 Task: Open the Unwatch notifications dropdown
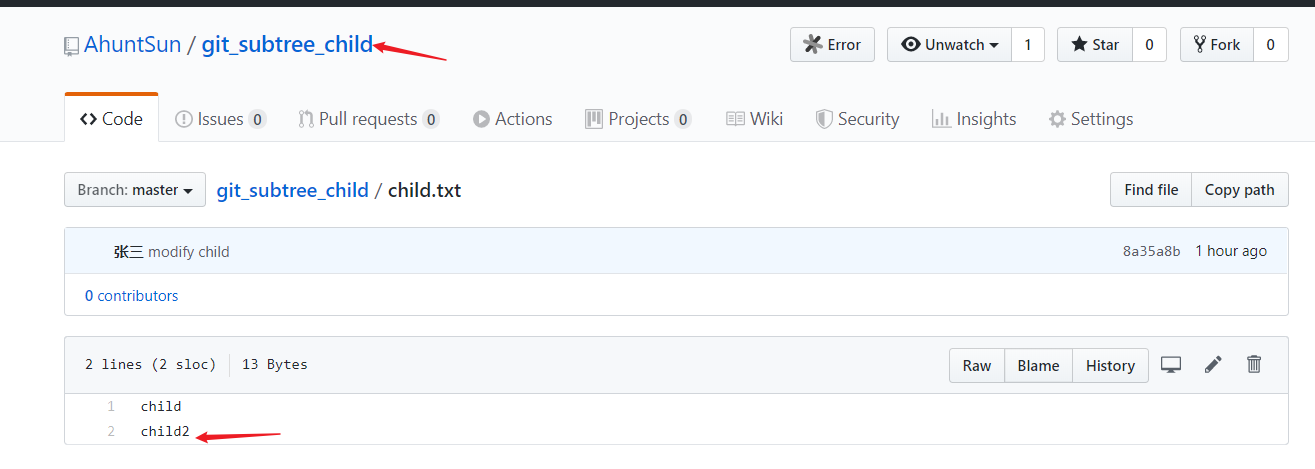click(x=949, y=45)
